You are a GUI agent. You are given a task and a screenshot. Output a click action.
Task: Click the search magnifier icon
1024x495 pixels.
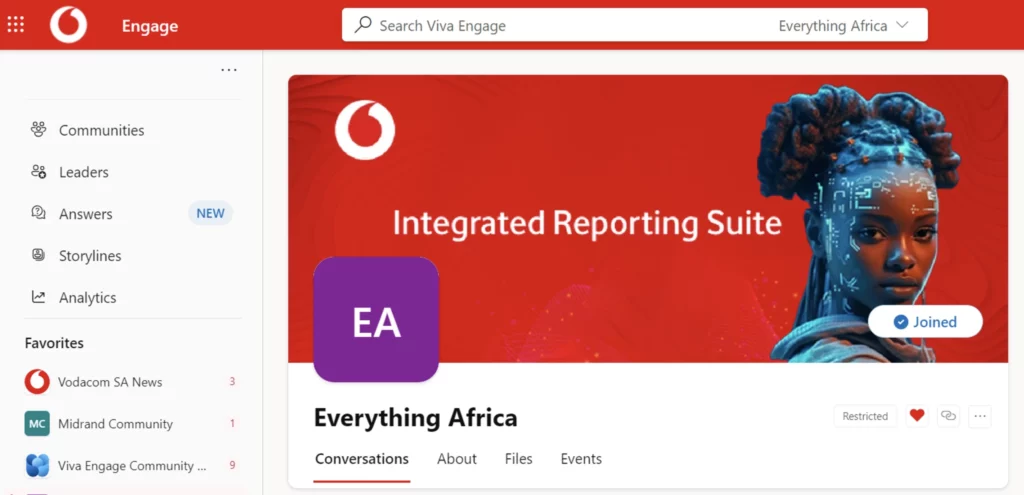(363, 25)
